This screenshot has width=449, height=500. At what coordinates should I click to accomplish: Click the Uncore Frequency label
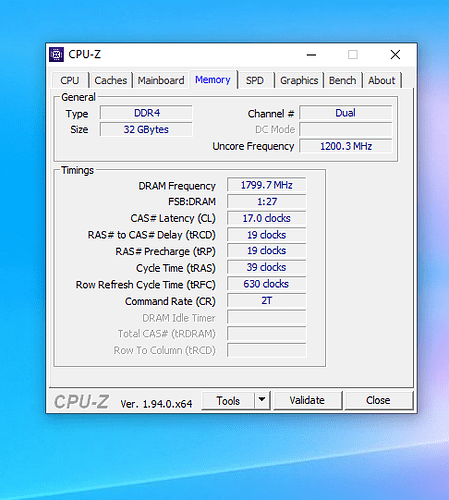click(x=253, y=146)
